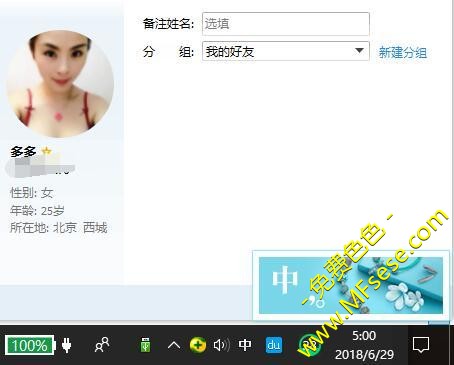454x365 pixels.
Task: Click the green circular tray icon
Action: [309, 345]
